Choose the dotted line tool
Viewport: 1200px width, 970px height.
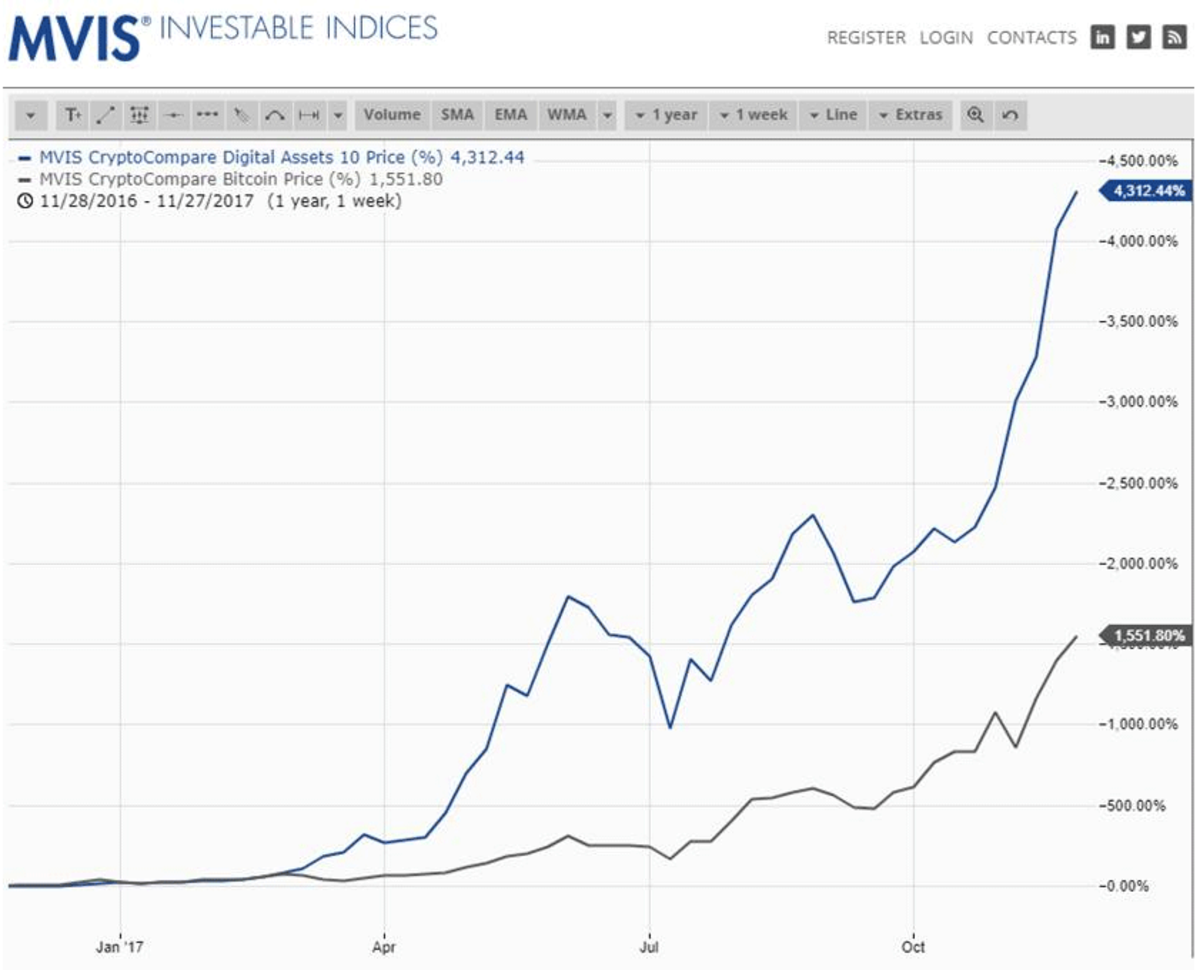pos(207,115)
